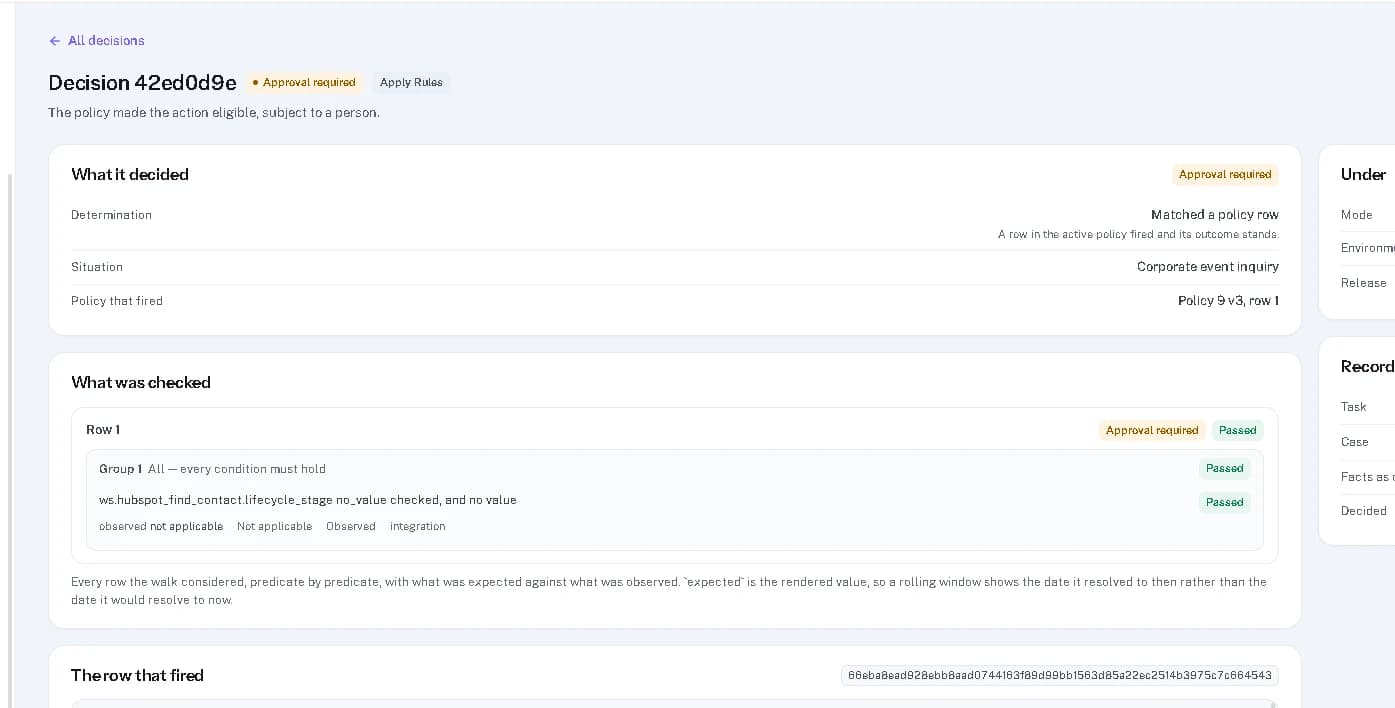Click the Approval required badge beside Decision 42ed0d9e
Image resolution: width=1395 pixels, height=708 pixels.
point(304,82)
